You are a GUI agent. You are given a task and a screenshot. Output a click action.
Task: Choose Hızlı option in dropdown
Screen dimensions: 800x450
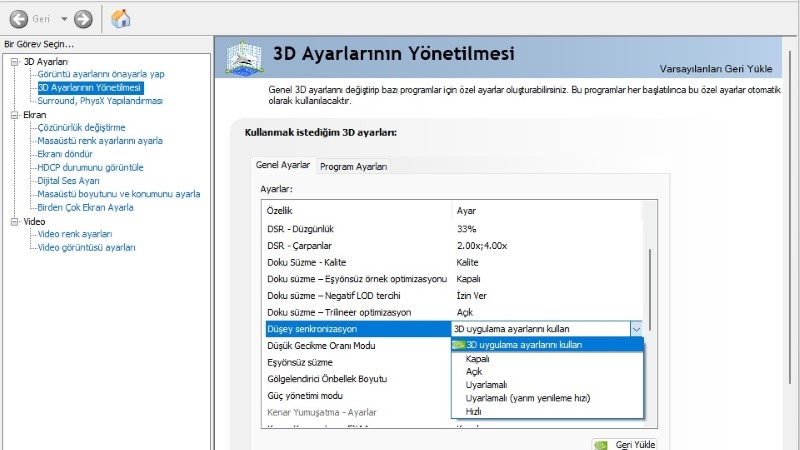(x=547, y=411)
